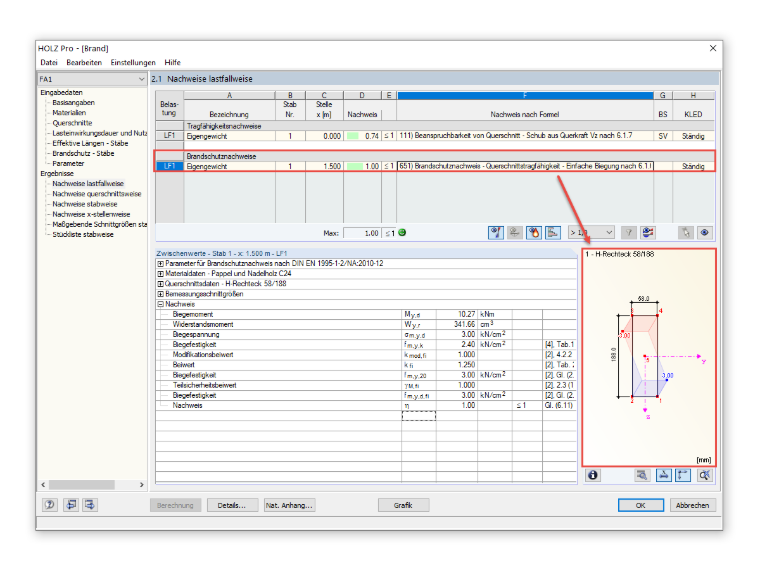
Task: Click the help question mark icon
Action: (49, 505)
